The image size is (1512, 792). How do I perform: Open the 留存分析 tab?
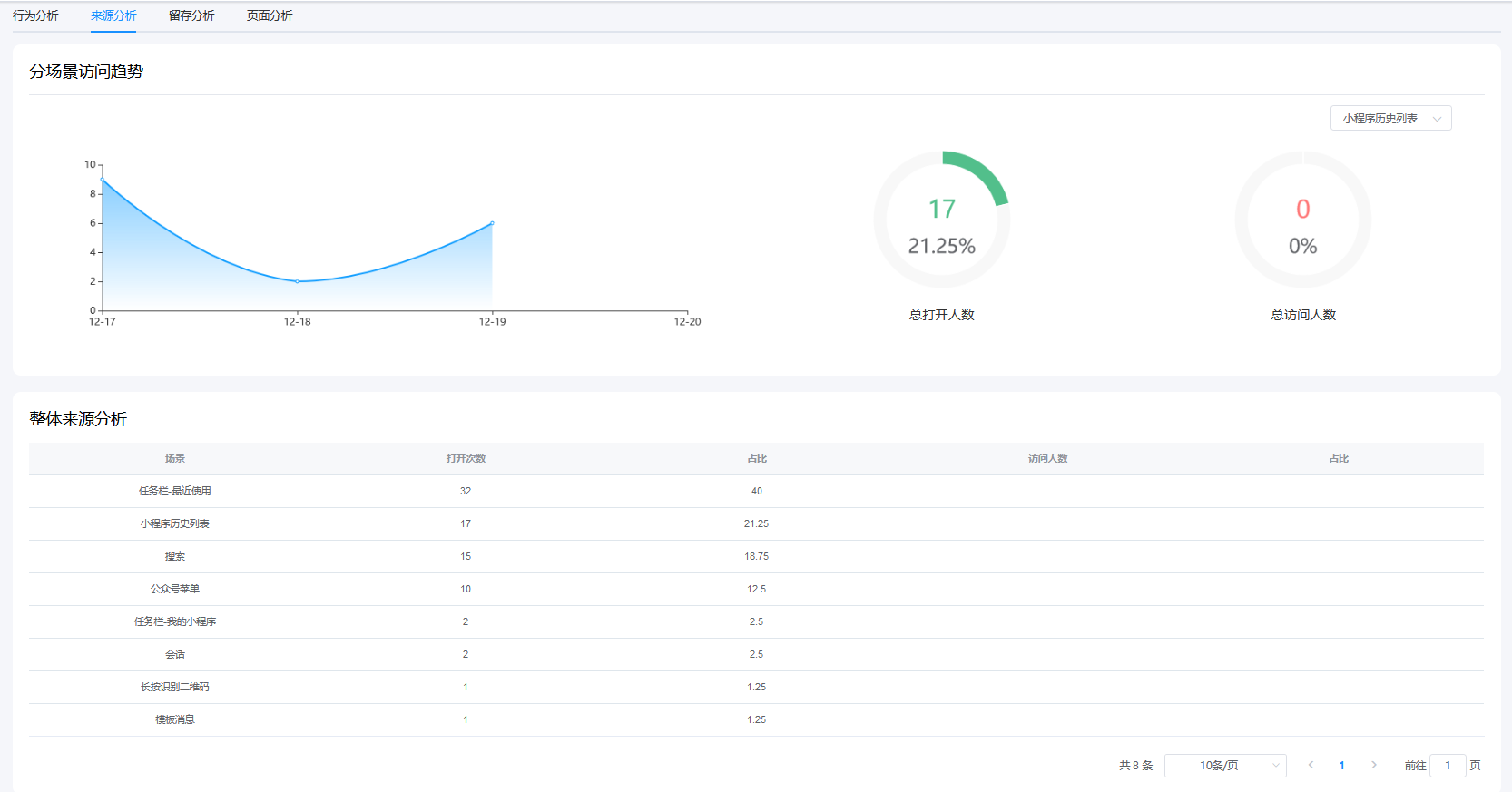(191, 15)
